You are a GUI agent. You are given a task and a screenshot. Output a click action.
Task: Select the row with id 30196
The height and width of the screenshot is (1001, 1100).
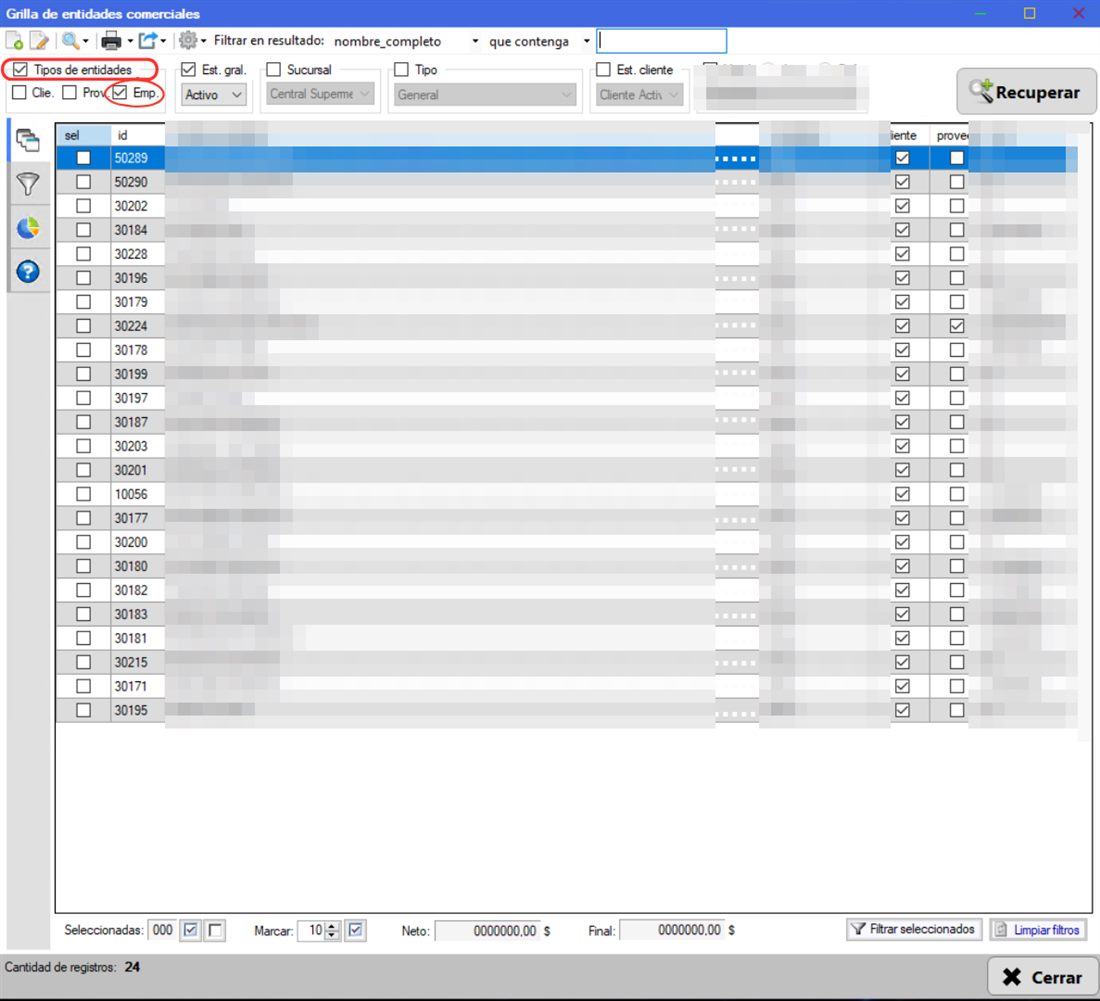tap(567, 278)
